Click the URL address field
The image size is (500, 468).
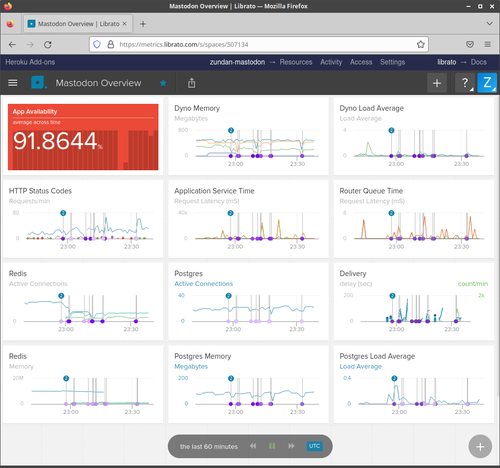(259, 44)
